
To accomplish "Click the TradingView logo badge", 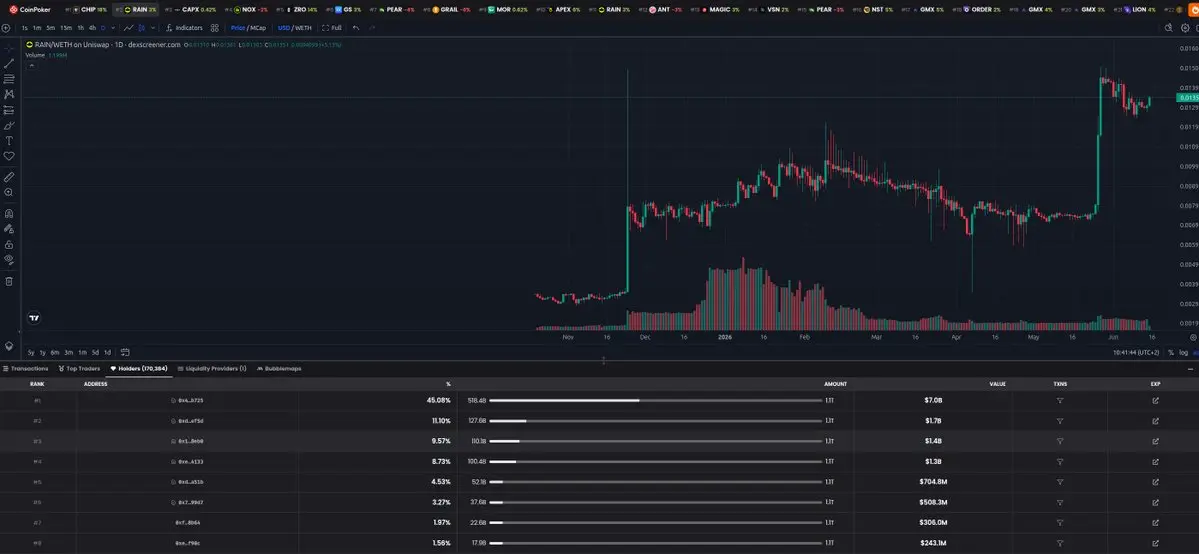I will (34, 318).
